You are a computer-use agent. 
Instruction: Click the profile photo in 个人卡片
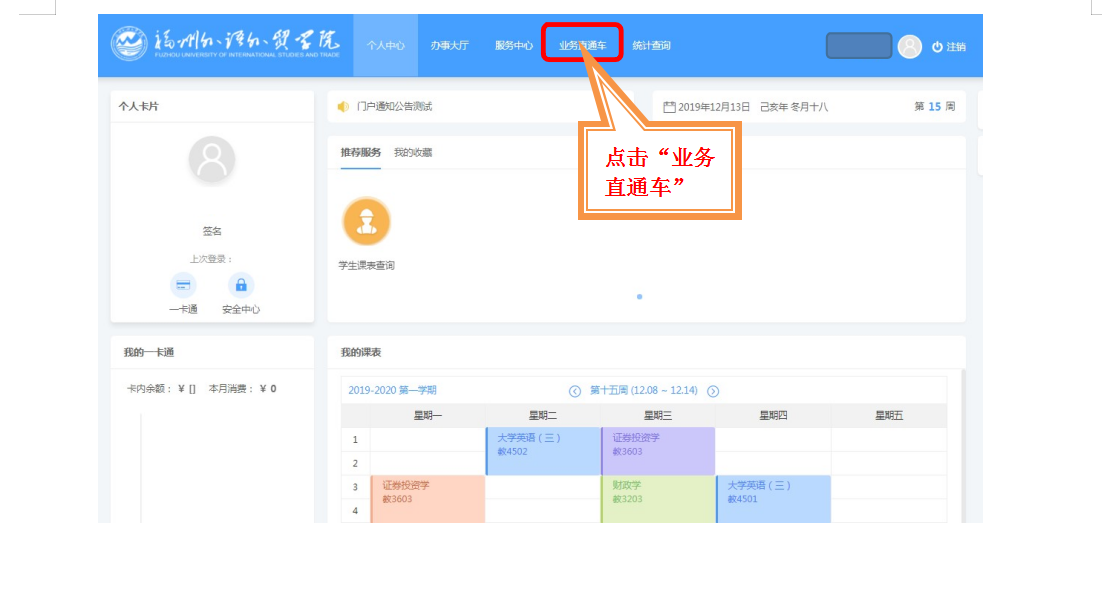click(x=212, y=159)
